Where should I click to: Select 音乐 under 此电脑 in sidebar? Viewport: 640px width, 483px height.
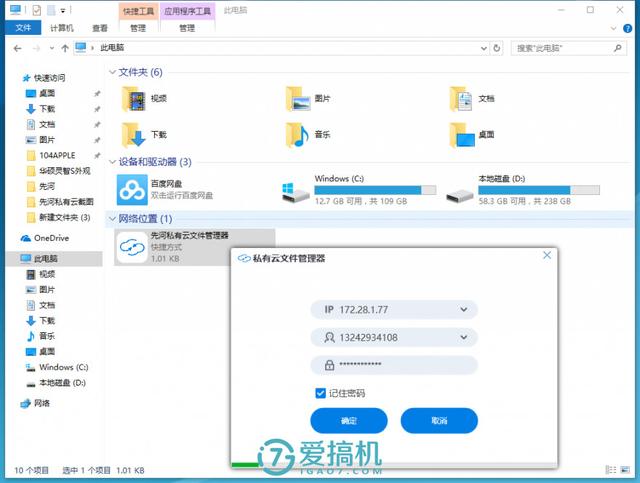[40, 336]
